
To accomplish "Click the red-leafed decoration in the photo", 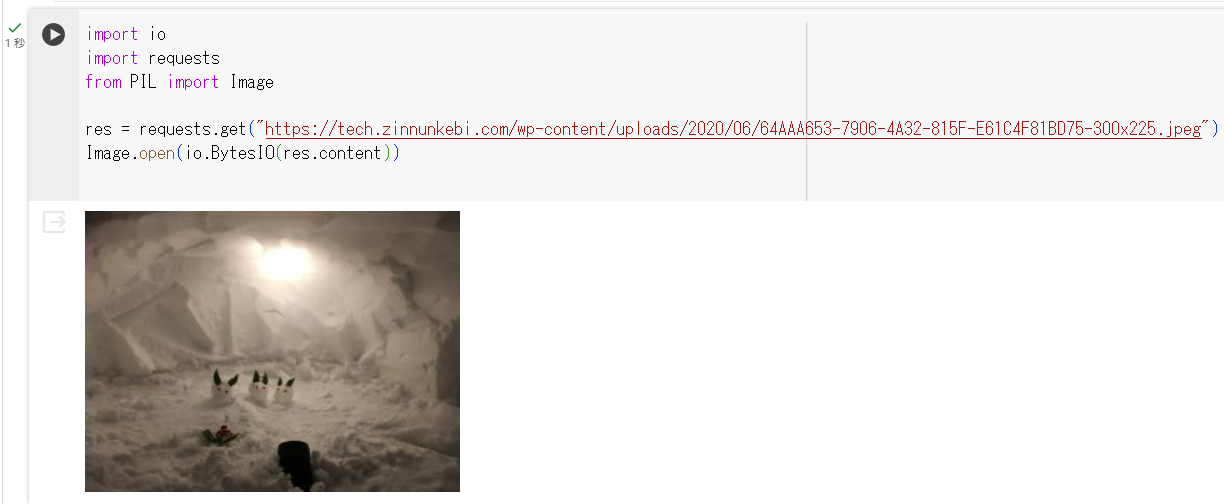I will click(x=222, y=435).
